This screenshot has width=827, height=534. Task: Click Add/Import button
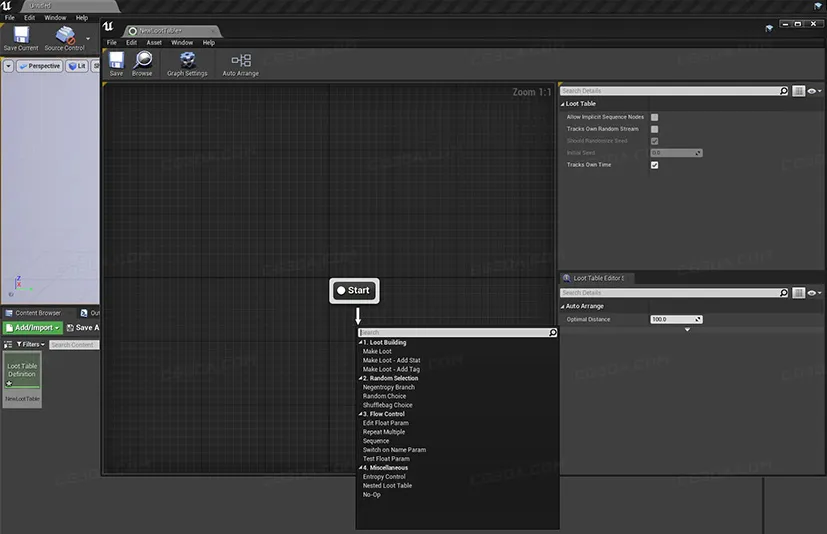pyautogui.click(x=33, y=328)
